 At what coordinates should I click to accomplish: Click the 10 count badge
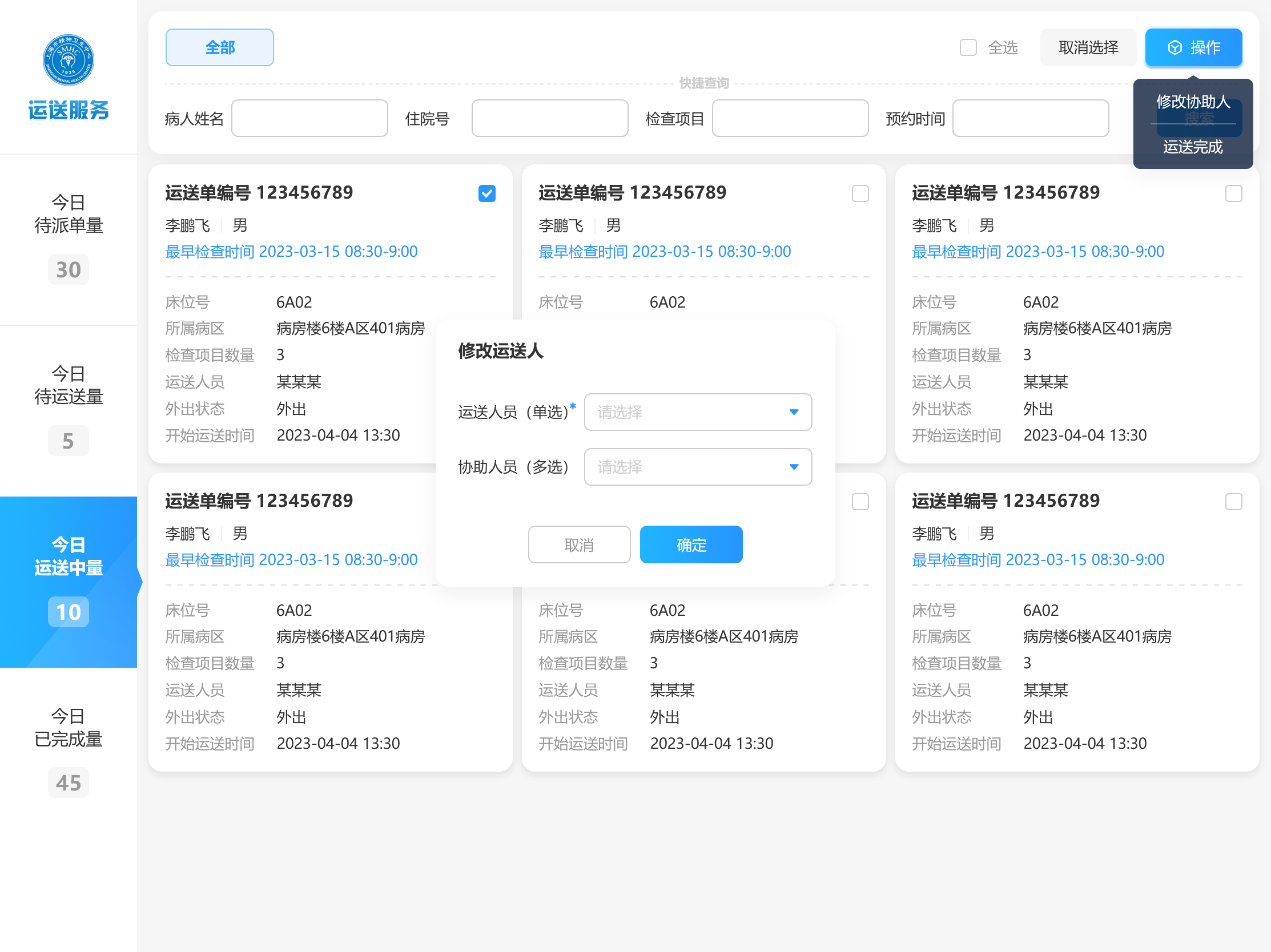tap(69, 611)
